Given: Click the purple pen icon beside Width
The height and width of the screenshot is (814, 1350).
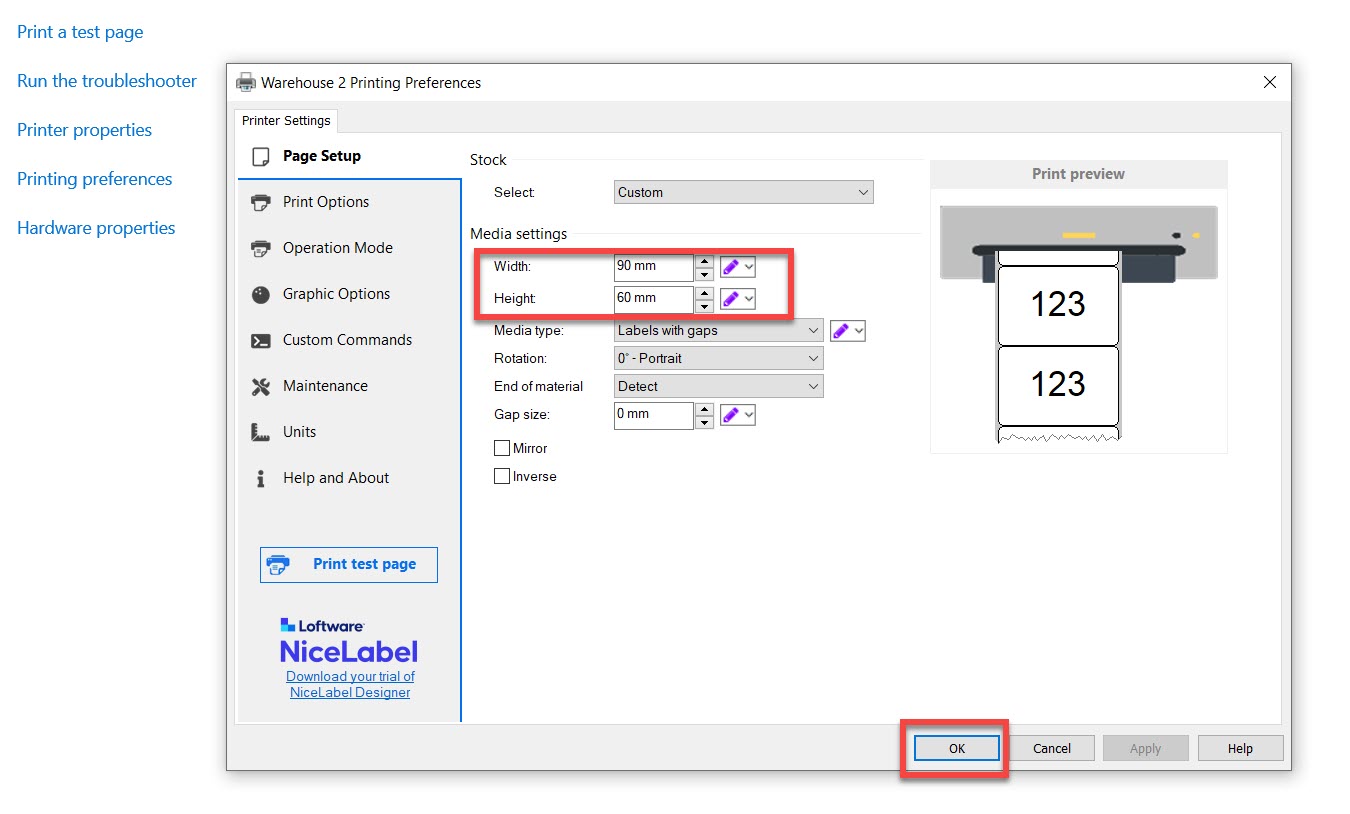Looking at the screenshot, I should pyautogui.click(x=731, y=267).
